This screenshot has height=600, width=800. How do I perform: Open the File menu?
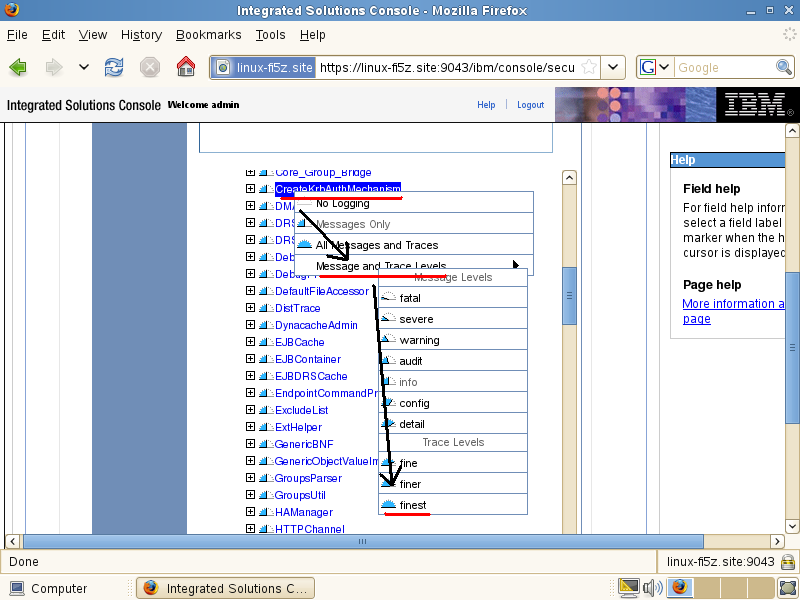[x=17, y=35]
